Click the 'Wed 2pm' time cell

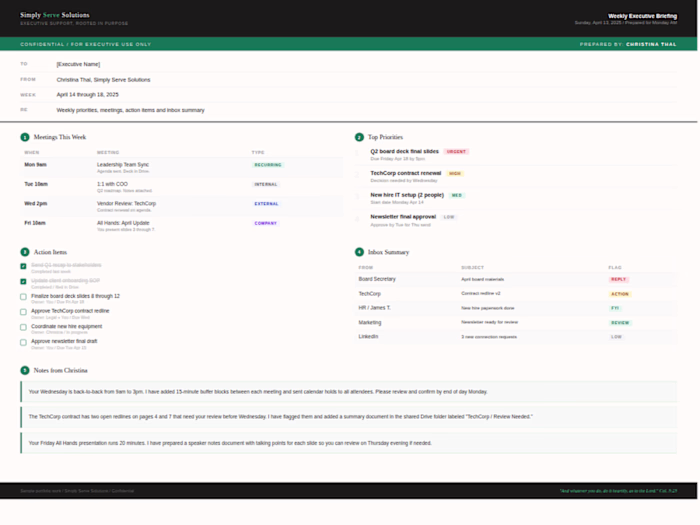[36, 204]
